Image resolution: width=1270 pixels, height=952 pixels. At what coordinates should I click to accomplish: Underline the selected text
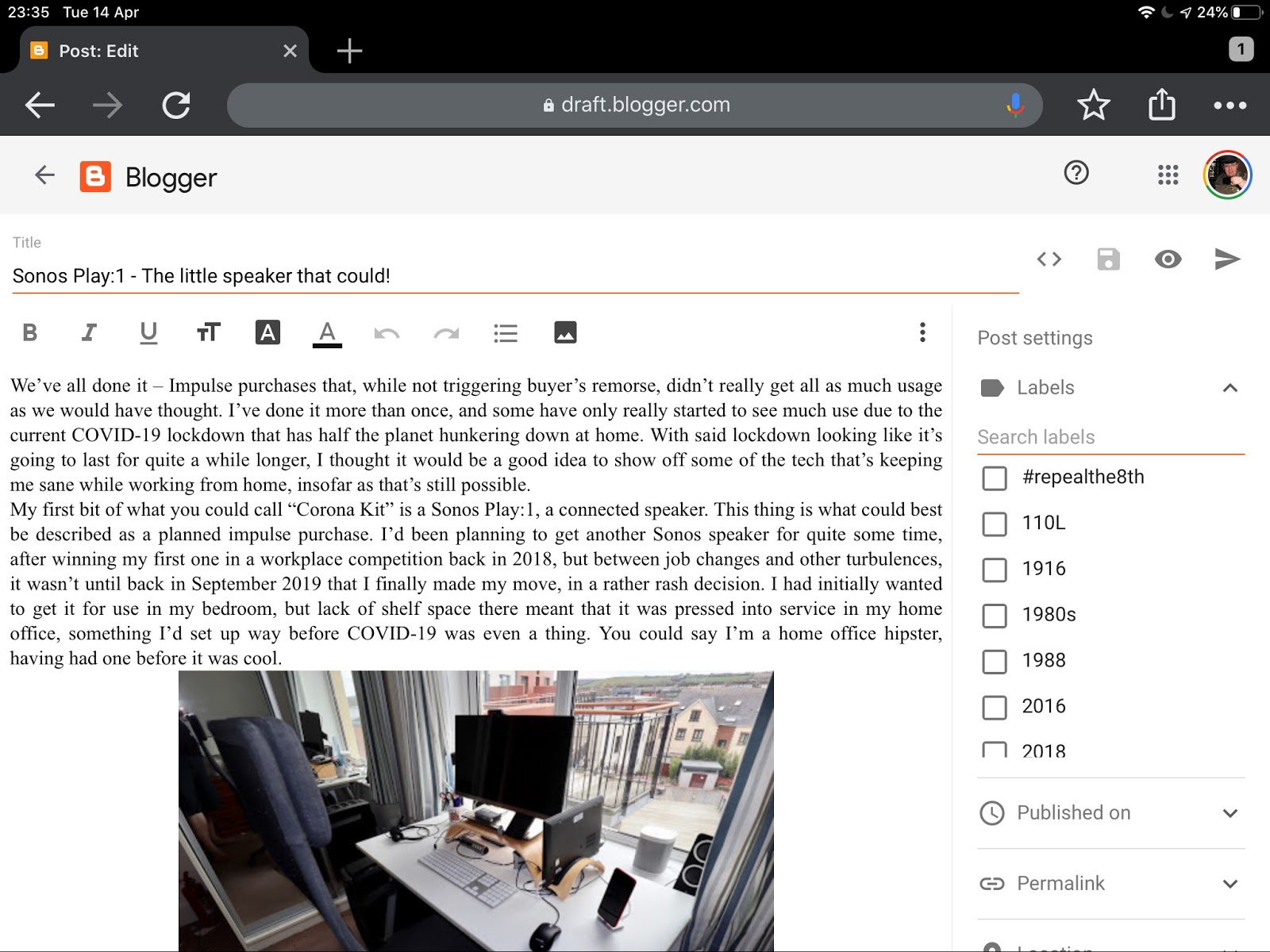coord(148,332)
